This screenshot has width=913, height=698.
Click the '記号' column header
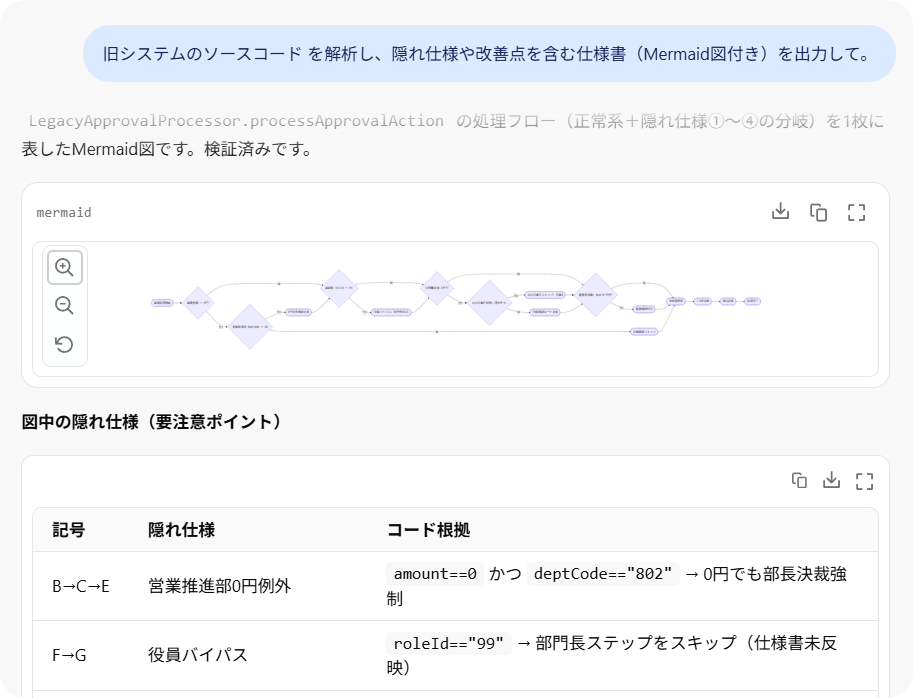click(69, 530)
